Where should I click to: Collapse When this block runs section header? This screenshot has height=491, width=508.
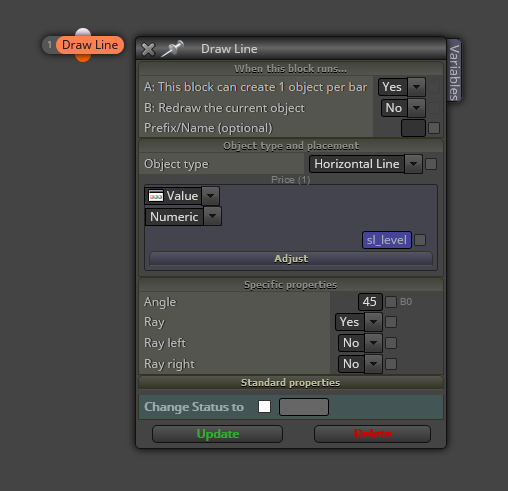[291, 69]
